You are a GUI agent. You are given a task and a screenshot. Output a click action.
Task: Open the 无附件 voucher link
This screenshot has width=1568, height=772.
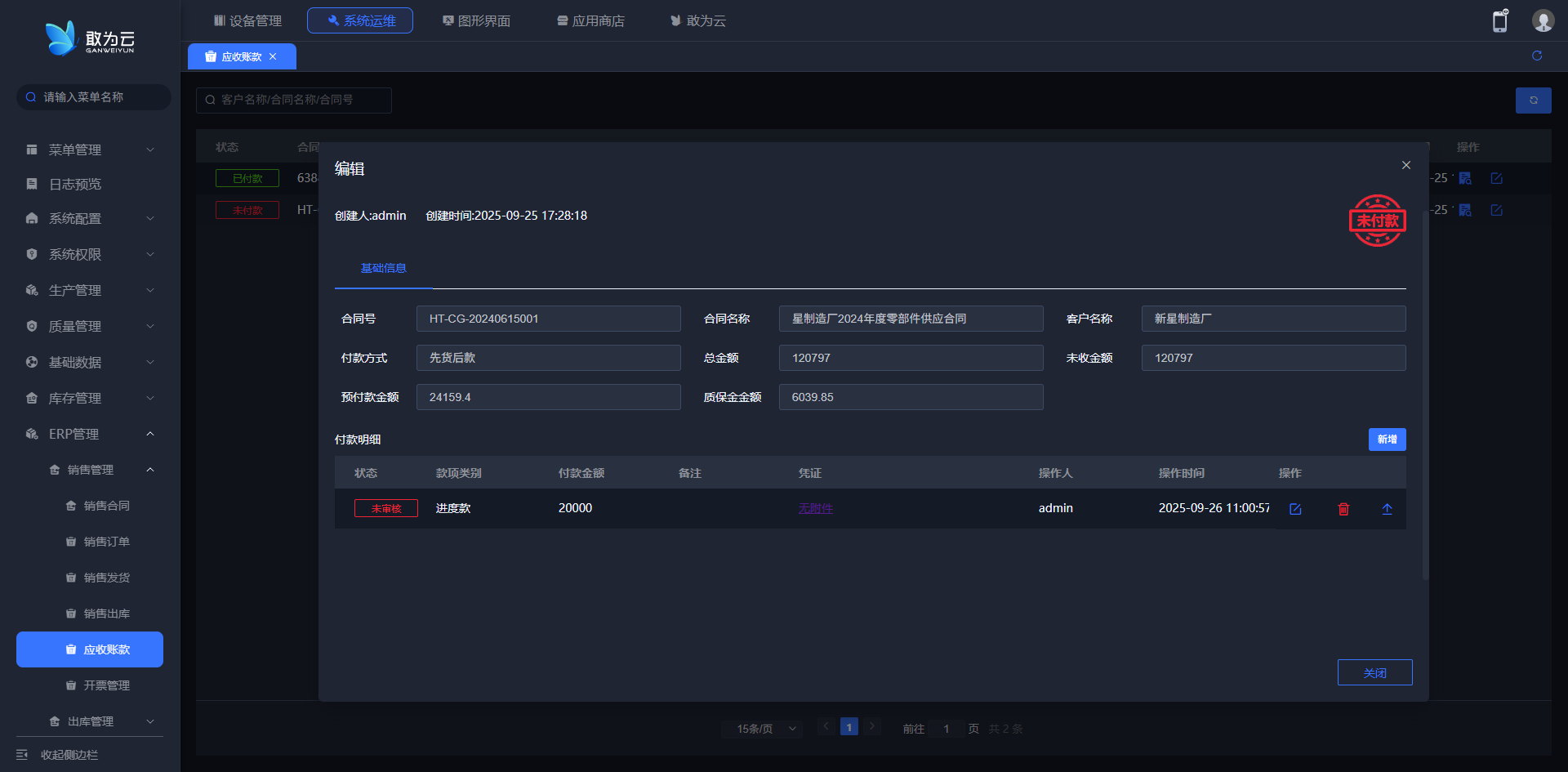tap(815, 508)
